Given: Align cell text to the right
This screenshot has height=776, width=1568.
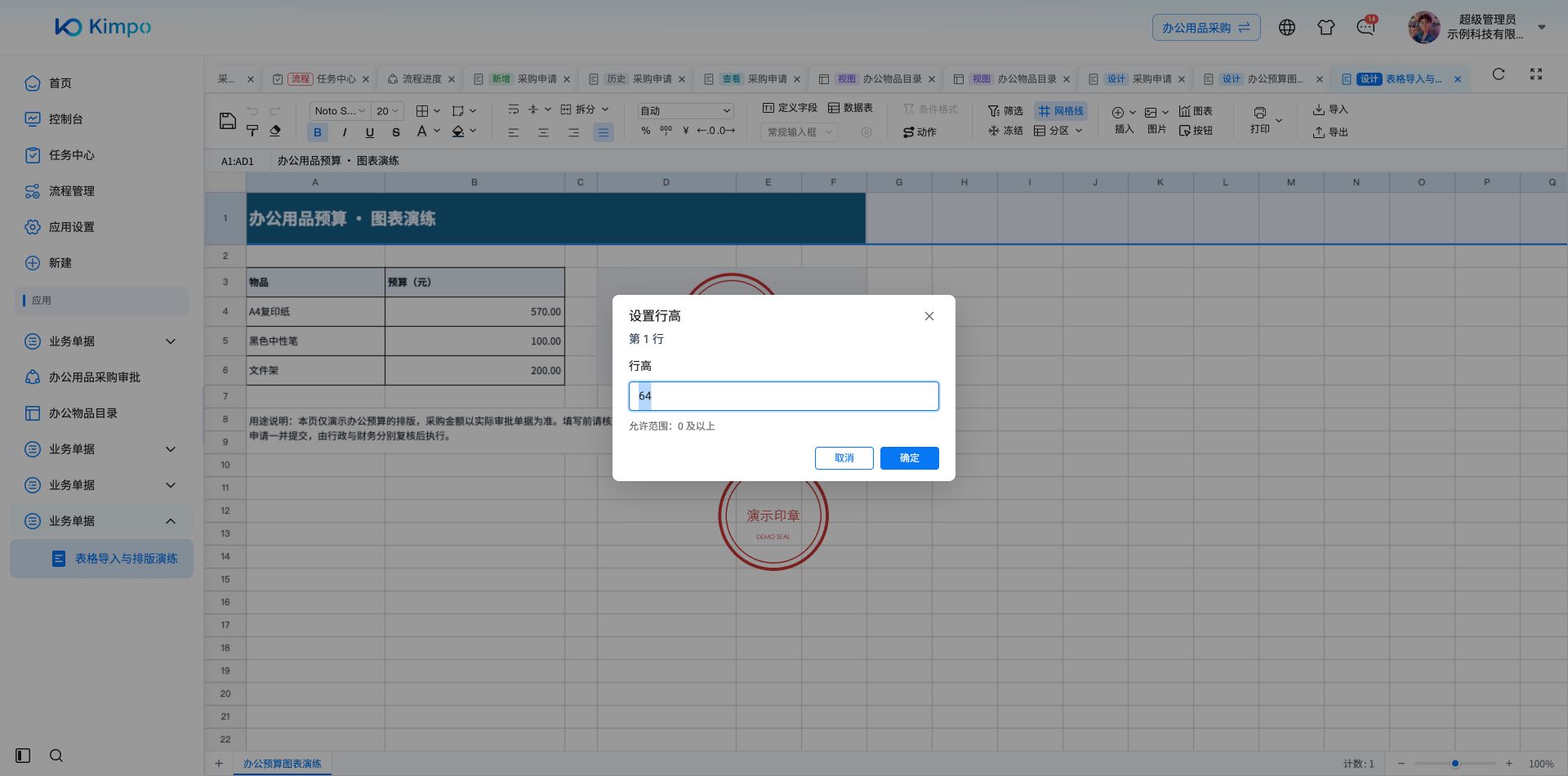Looking at the screenshot, I should click(573, 132).
